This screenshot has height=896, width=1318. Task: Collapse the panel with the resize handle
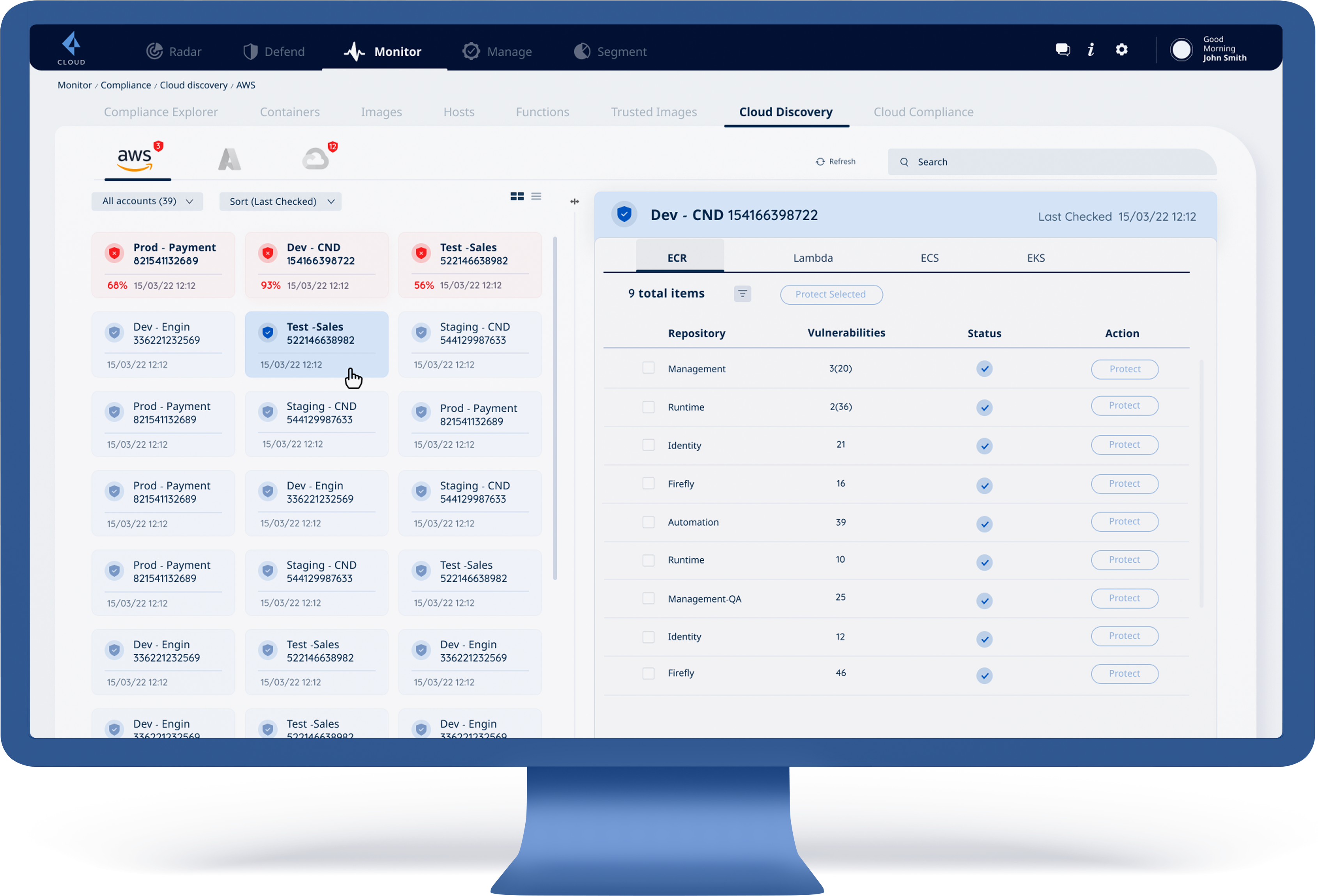pyautogui.click(x=574, y=201)
